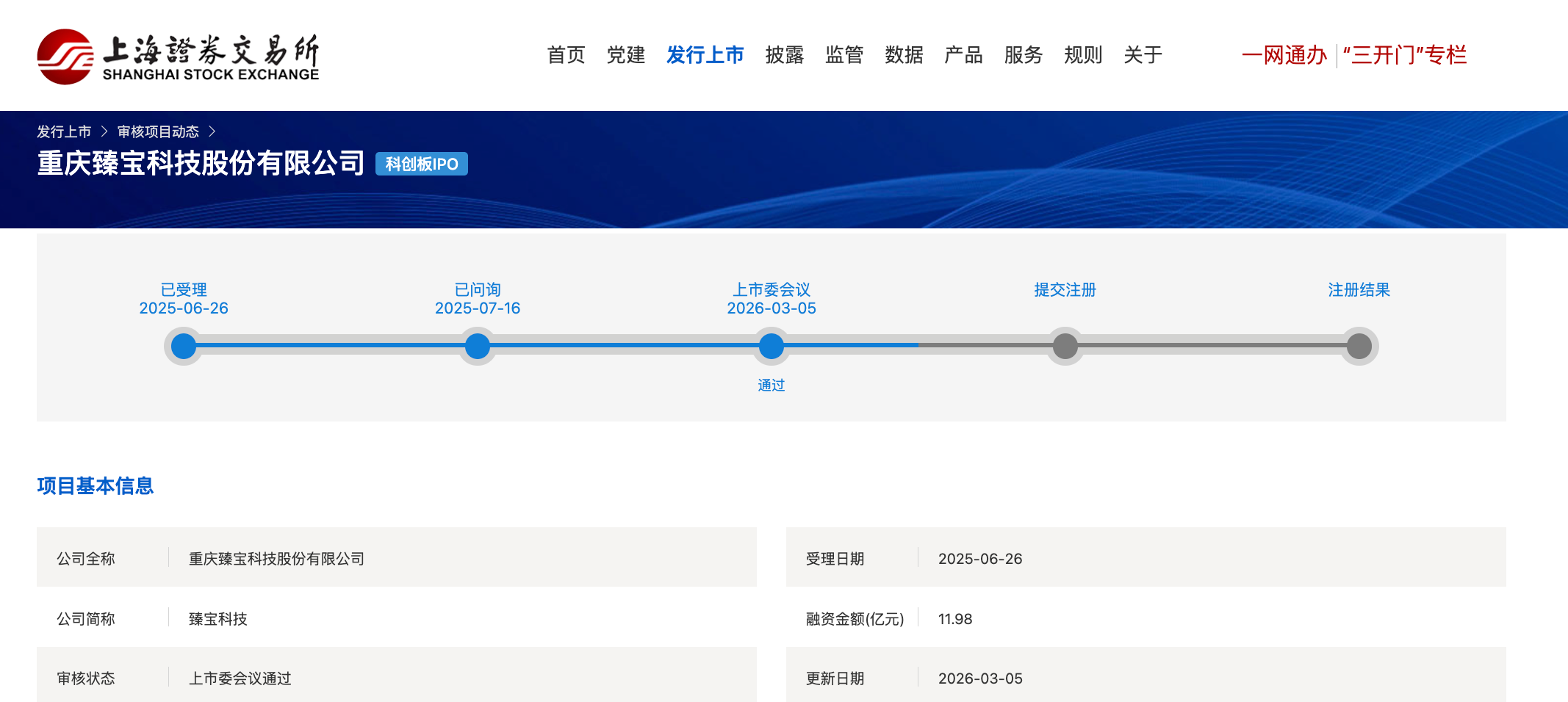Open the 首页 menu item
Viewport: 1568px width, 702px height.
[x=566, y=55]
